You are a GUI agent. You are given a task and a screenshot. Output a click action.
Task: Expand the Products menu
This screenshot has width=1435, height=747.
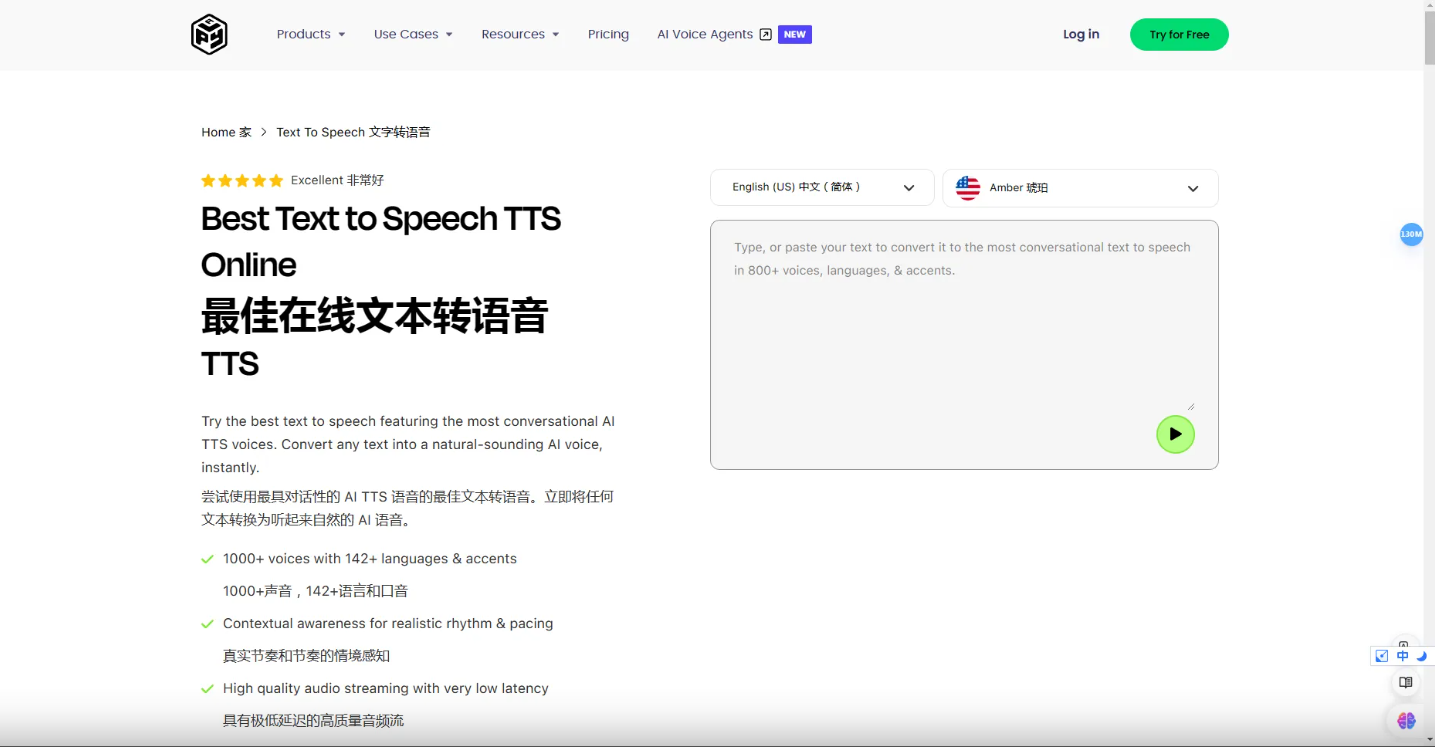pos(310,35)
